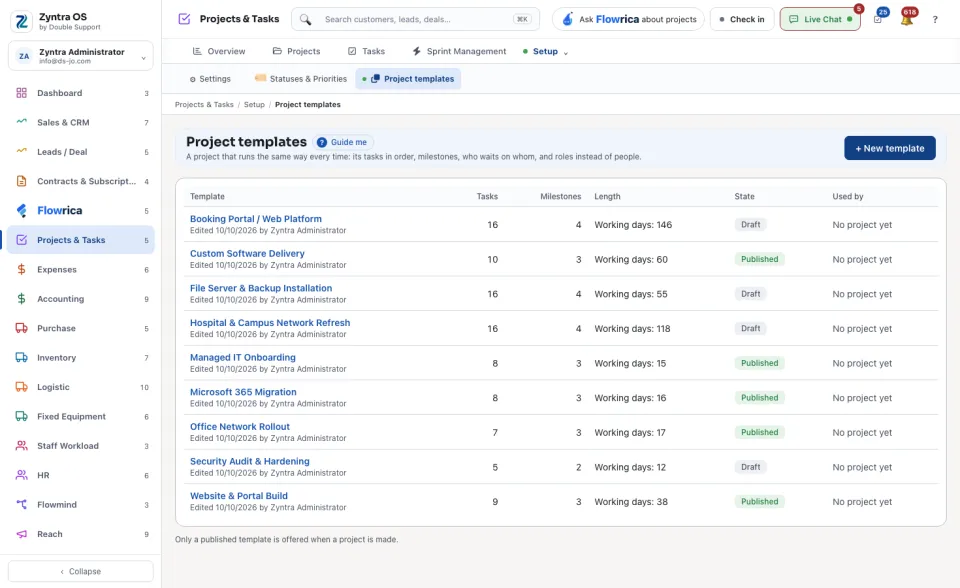Expand the Zyntra Administrator account dropdown

pos(143,58)
